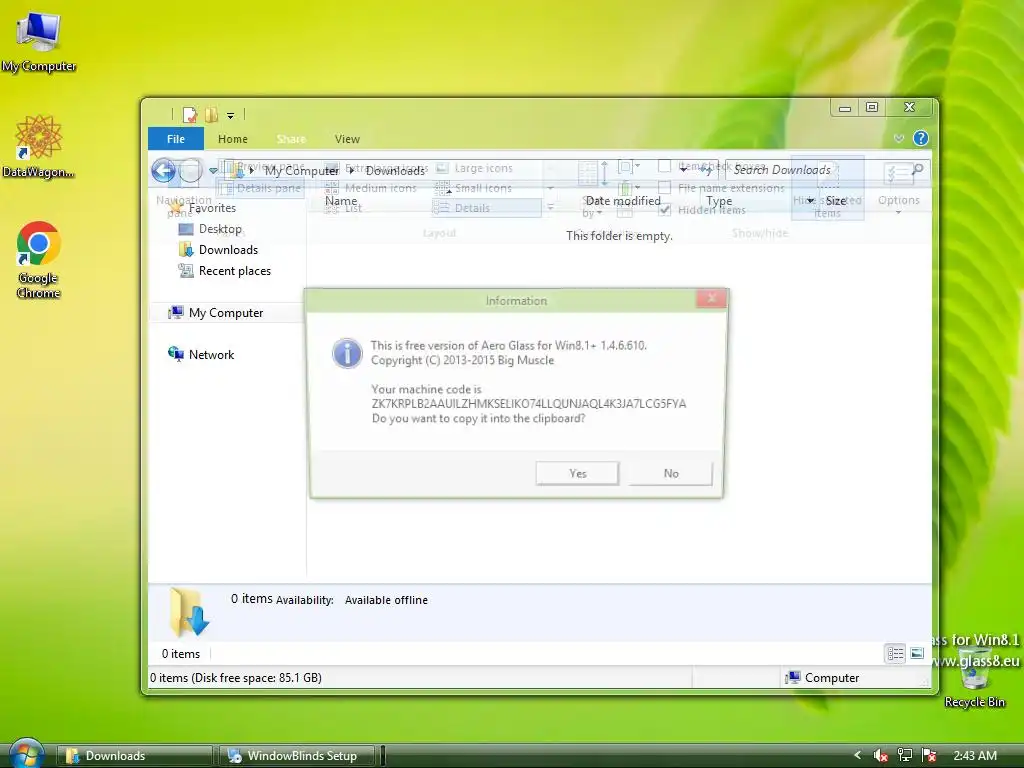Switch to the View ribbon tab

pos(347,138)
